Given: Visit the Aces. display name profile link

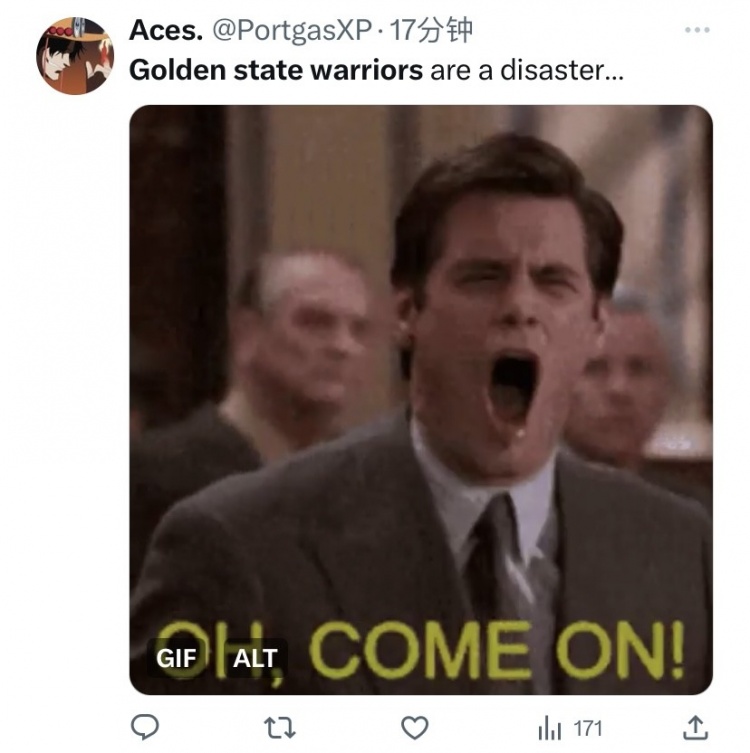Looking at the screenshot, I should pyautogui.click(x=166, y=30).
